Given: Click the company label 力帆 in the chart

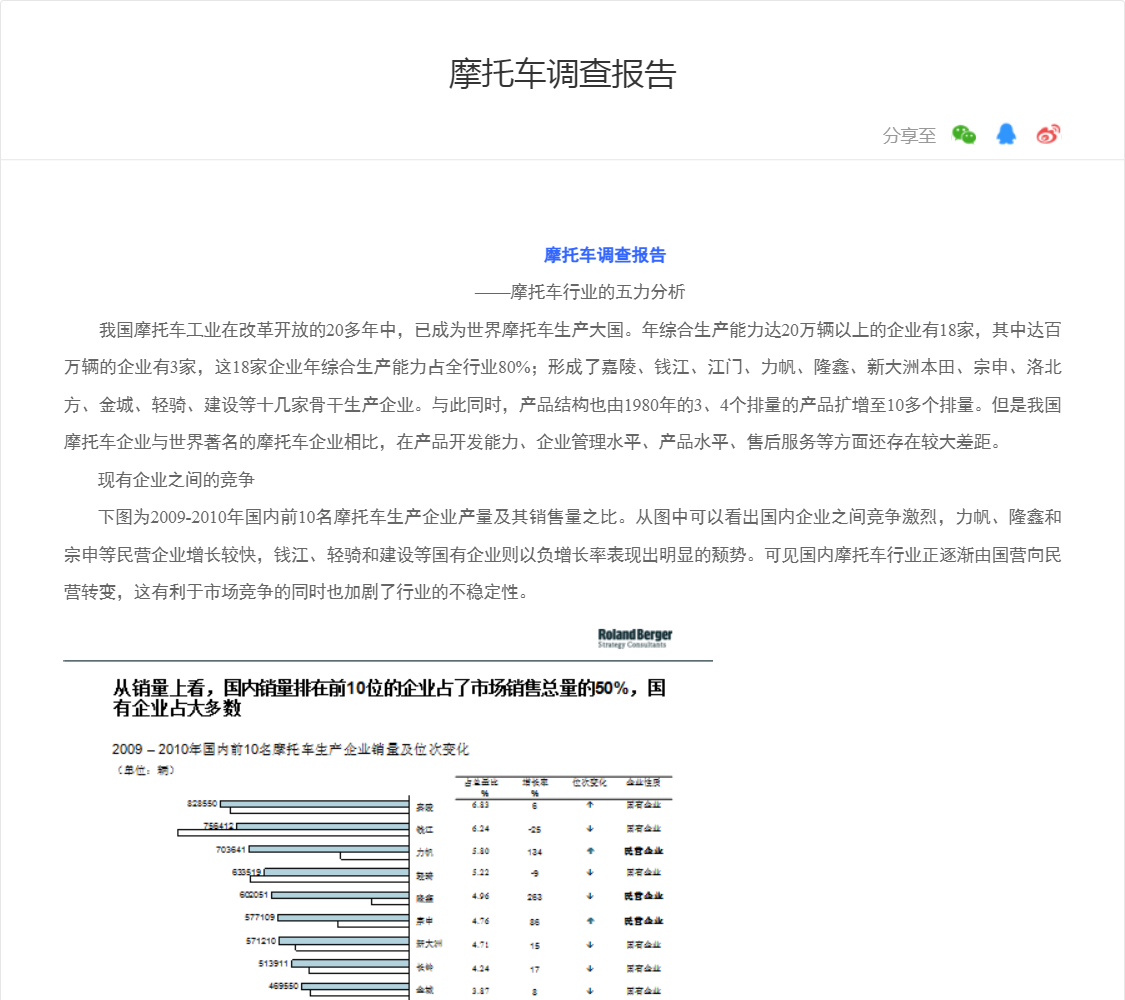Looking at the screenshot, I should point(425,853).
